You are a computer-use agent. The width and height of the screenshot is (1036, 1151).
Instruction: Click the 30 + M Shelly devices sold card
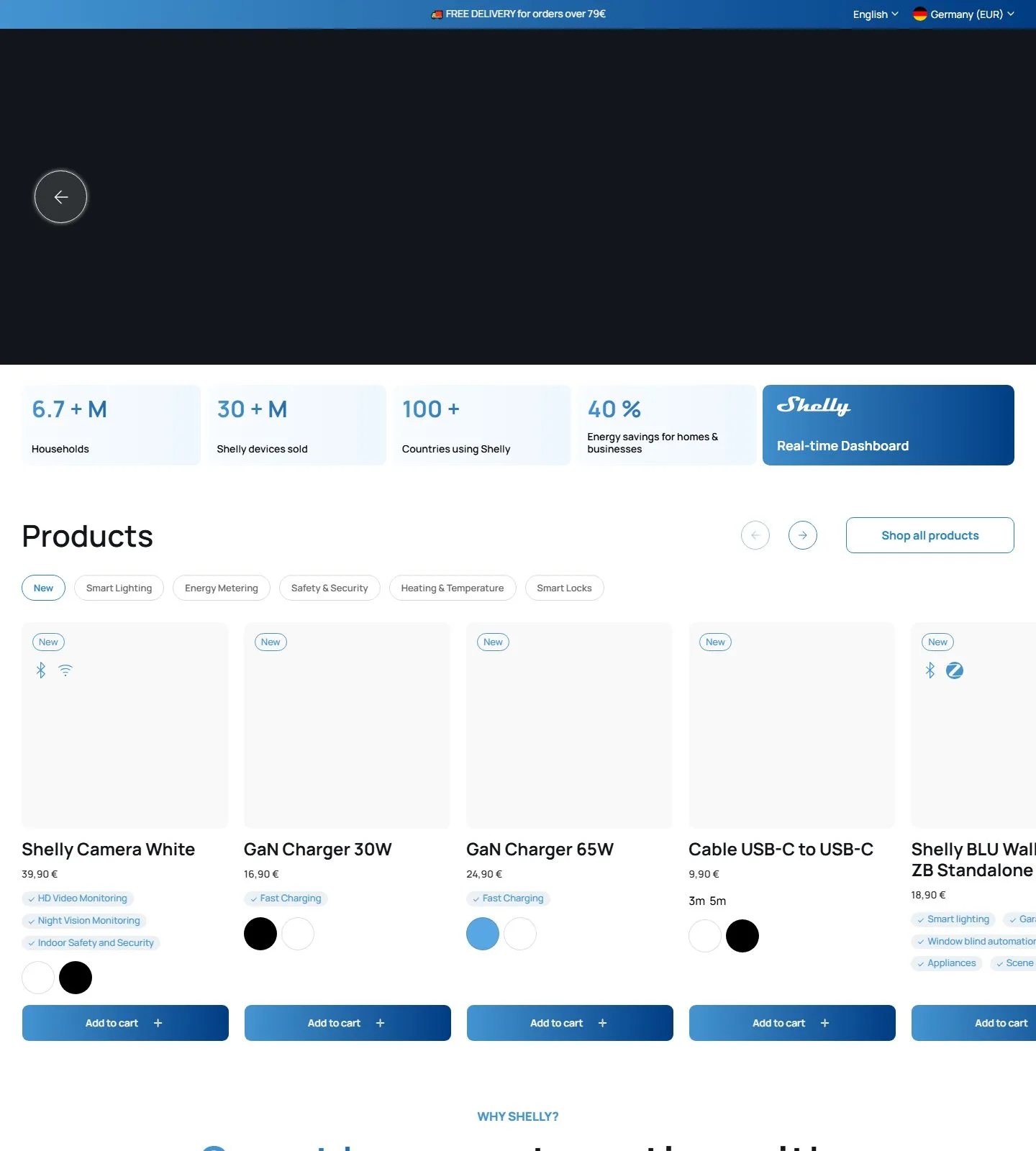click(x=296, y=425)
